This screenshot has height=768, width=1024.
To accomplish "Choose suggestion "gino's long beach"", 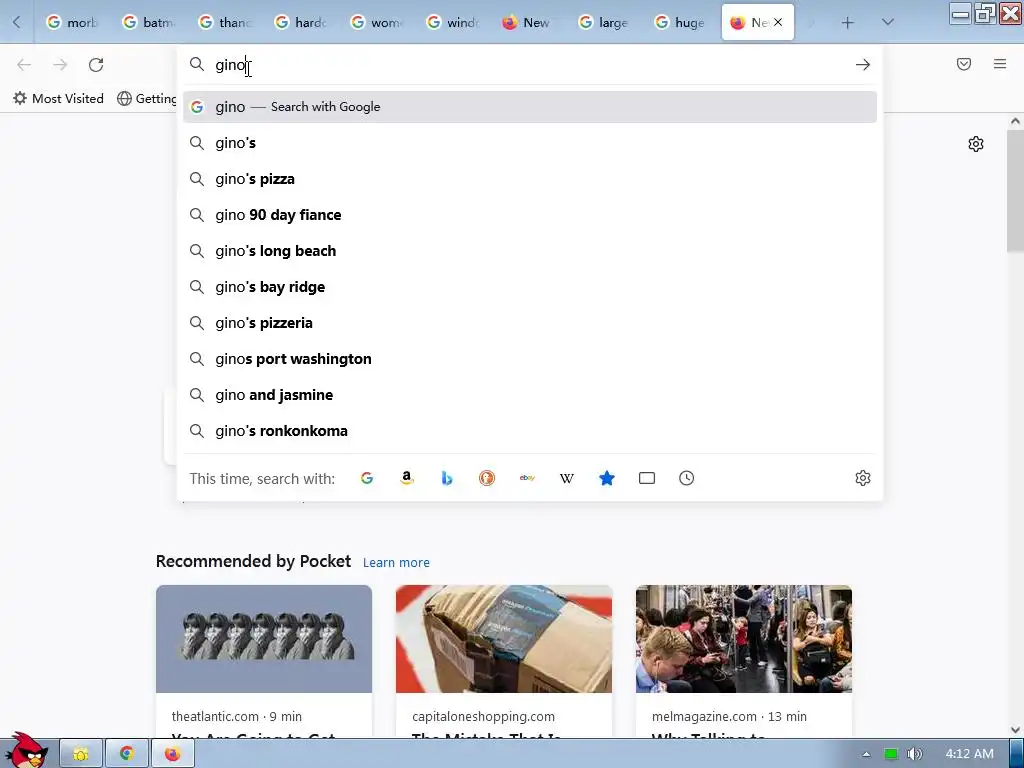I will tap(530, 251).
